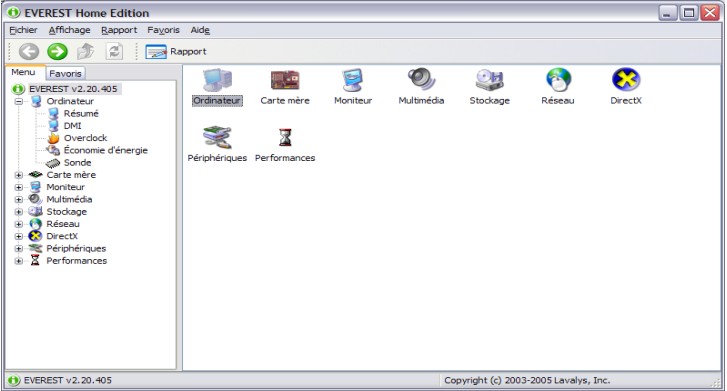
Task: Maximize the EVEREST window
Action: 689,13
